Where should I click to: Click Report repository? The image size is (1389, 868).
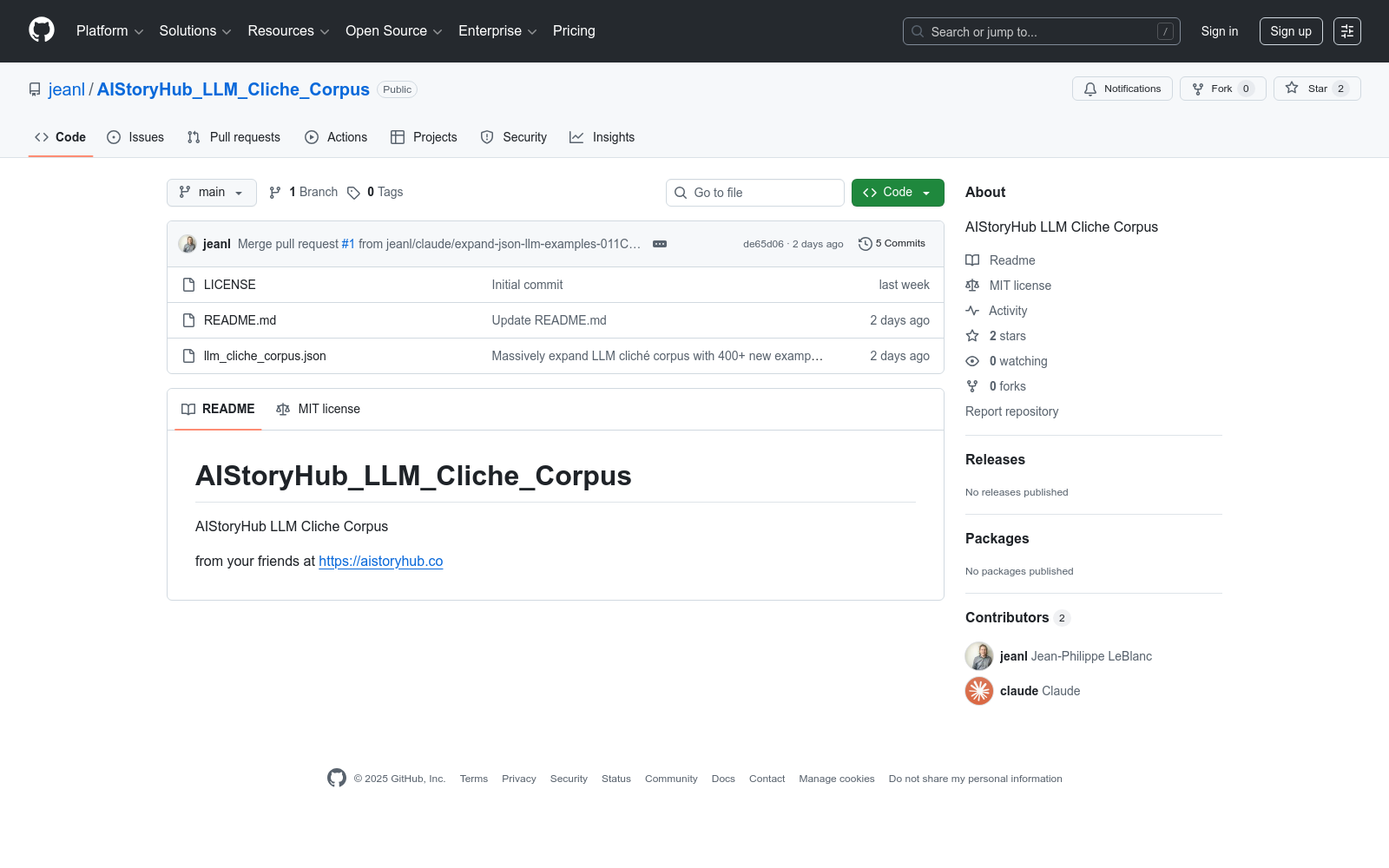point(1012,411)
